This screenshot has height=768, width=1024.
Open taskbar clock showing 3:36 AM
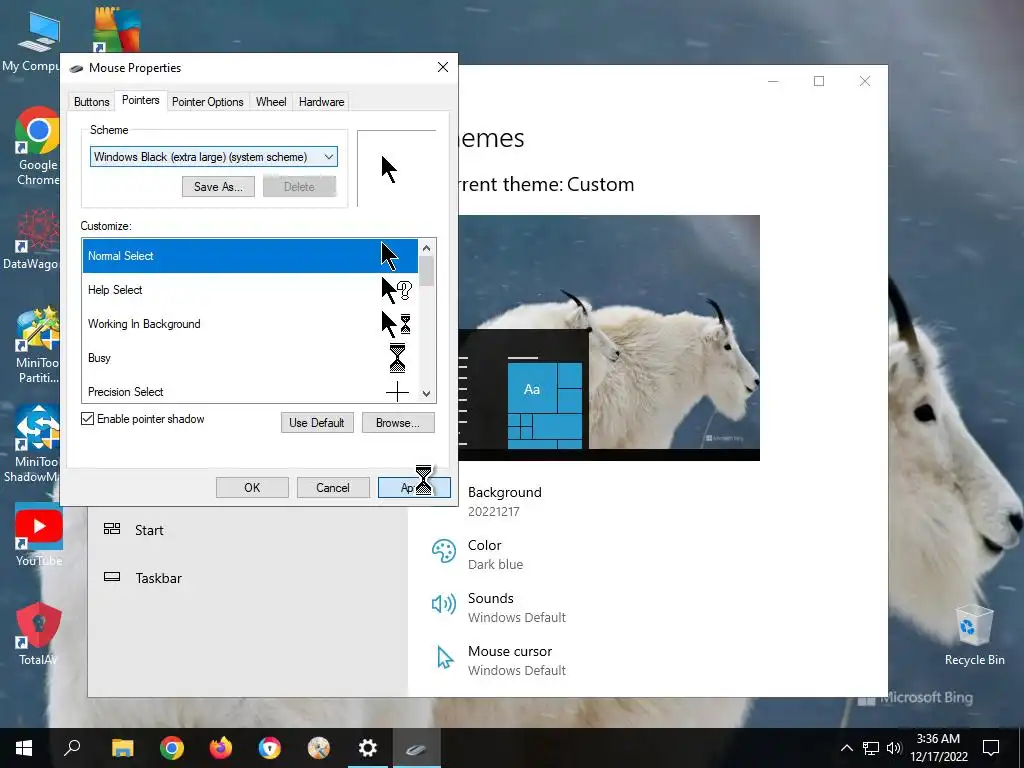[x=938, y=748]
